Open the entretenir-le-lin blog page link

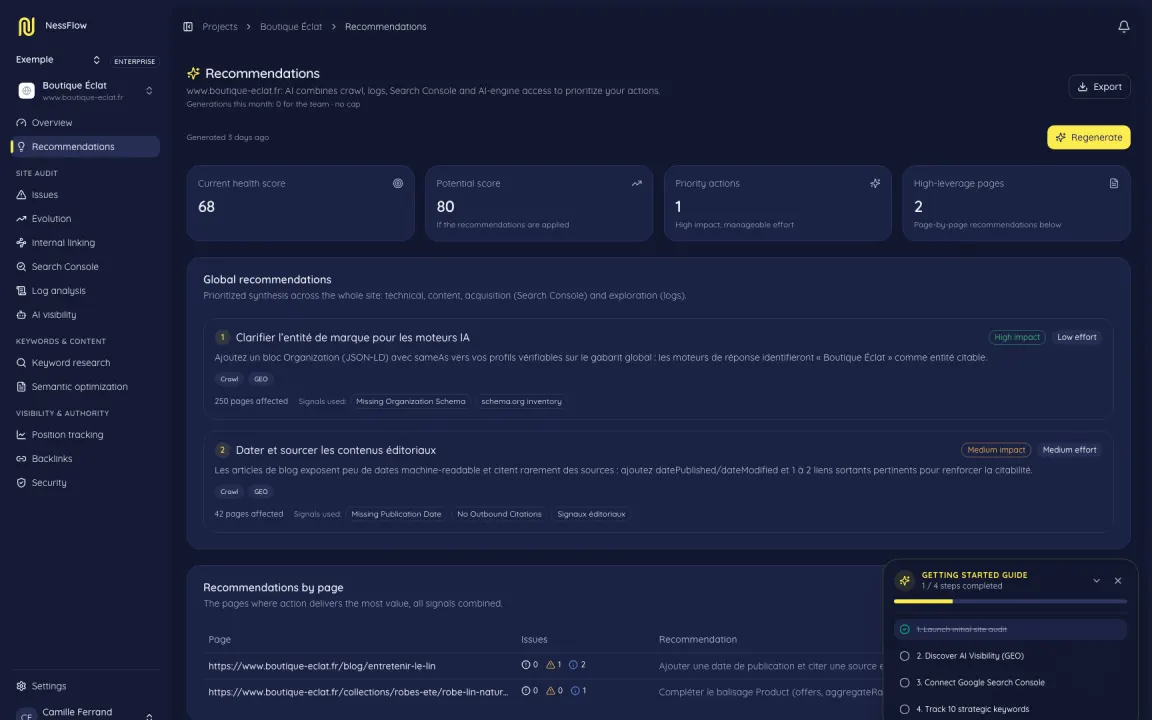pos(322,666)
